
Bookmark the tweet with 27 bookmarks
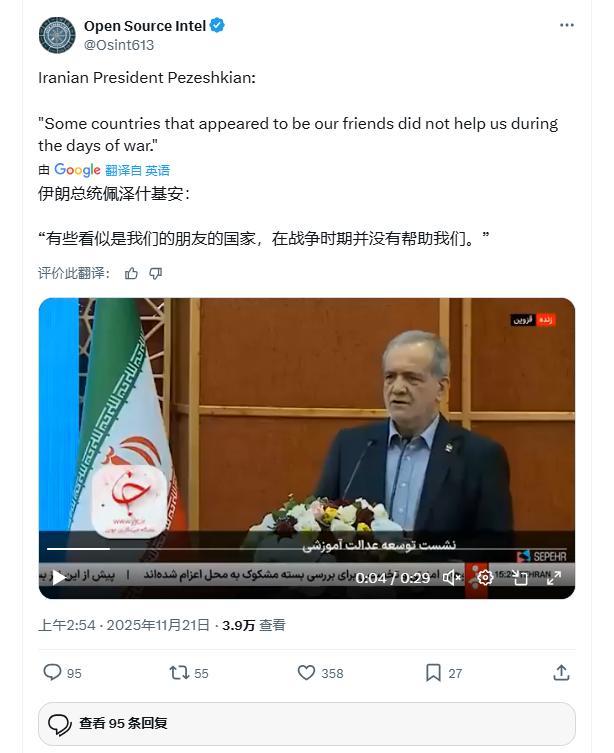(433, 672)
